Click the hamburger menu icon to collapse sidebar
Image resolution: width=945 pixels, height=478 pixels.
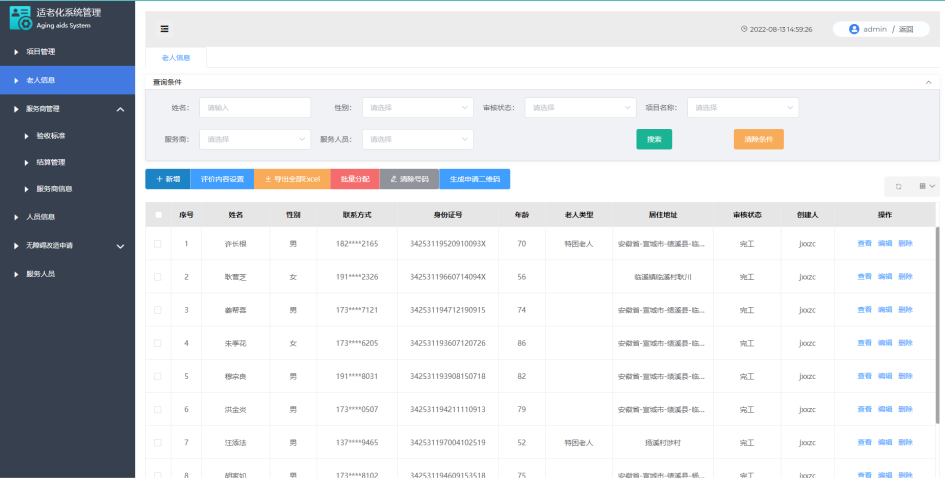[164, 29]
